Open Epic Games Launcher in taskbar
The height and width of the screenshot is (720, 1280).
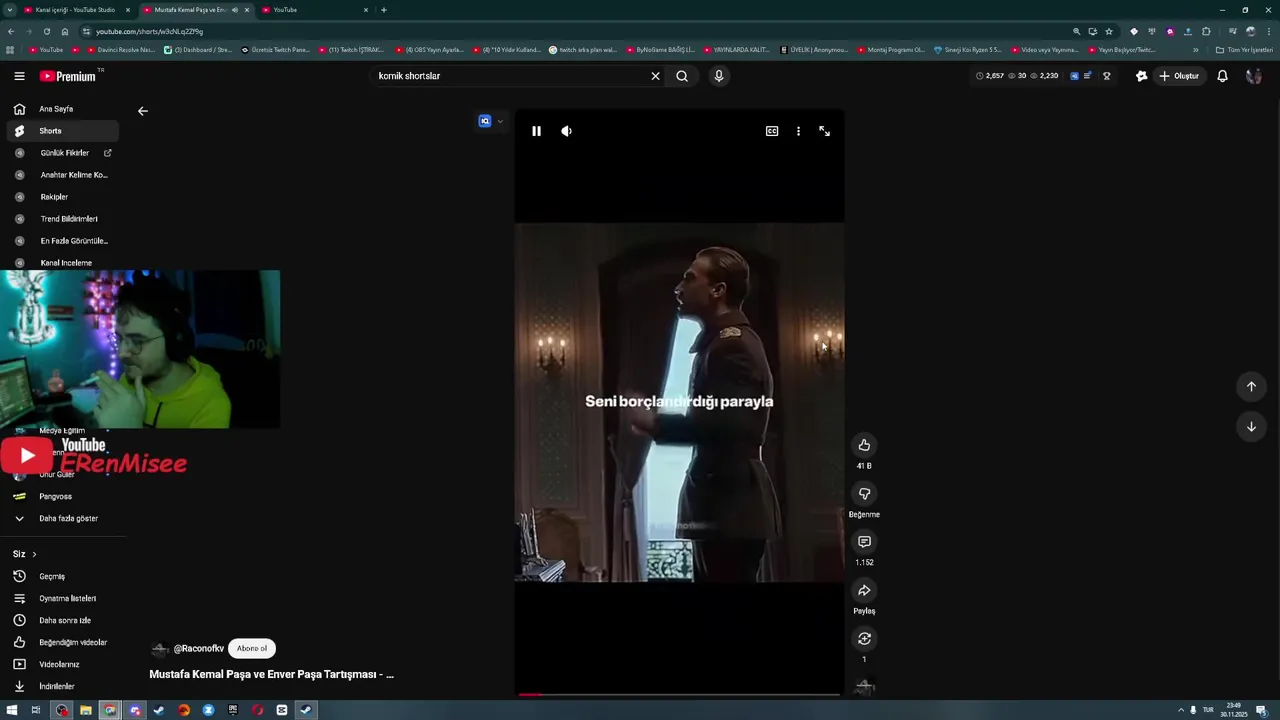(x=233, y=710)
